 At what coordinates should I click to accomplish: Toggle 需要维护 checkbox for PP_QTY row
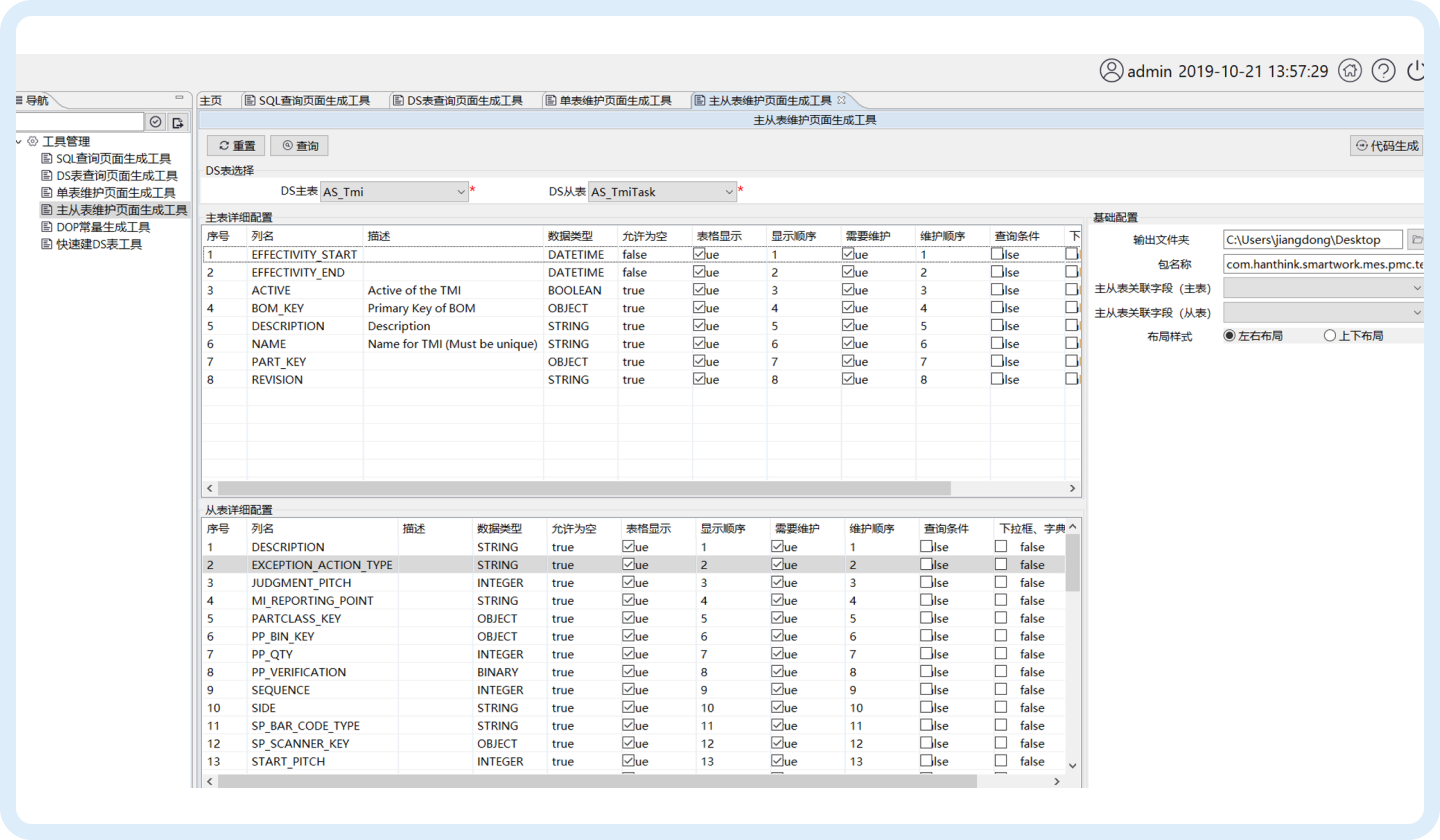click(777, 654)
